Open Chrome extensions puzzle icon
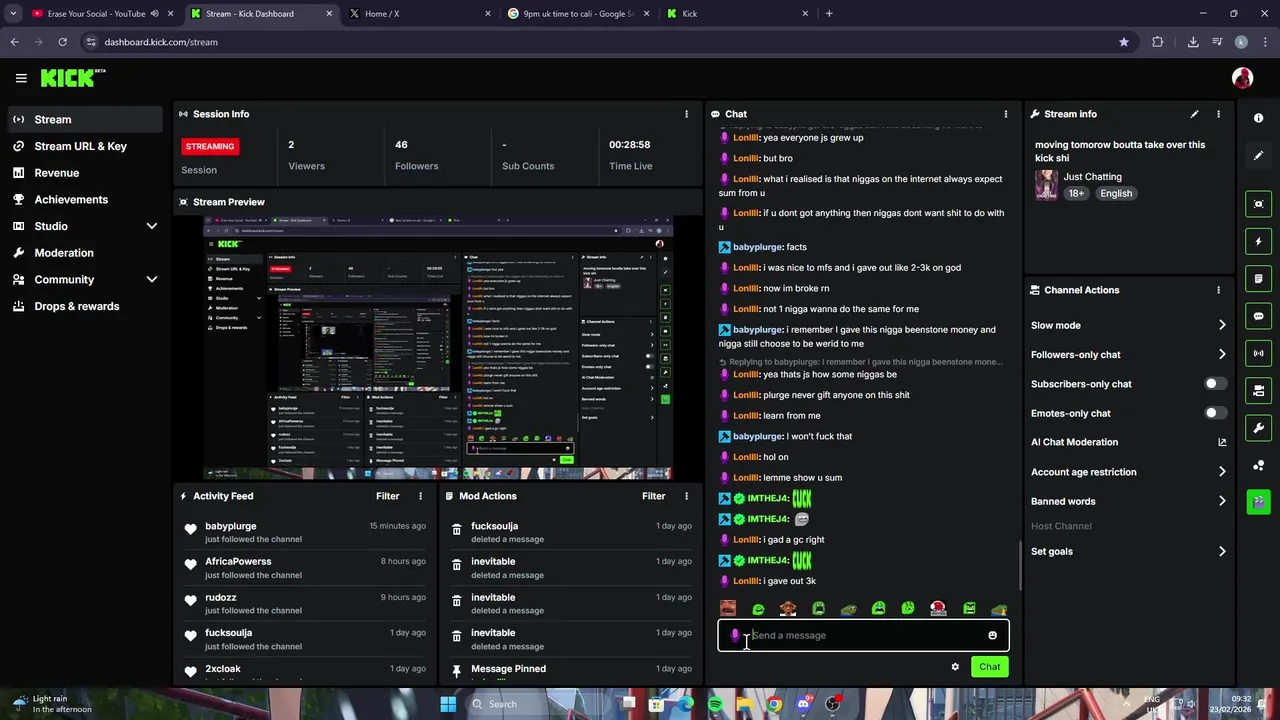This screenshot has height=720, width=1280. pos(1158,42)
